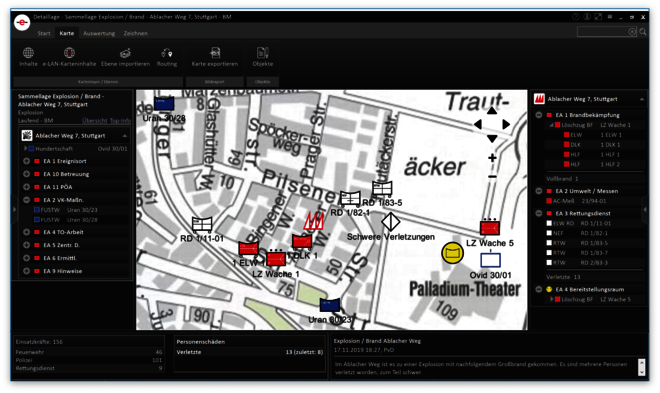Toggle checkbox for RTW RD 1/83-5
The height and width of the screenshot is (393, 660).
coord(549,243)
